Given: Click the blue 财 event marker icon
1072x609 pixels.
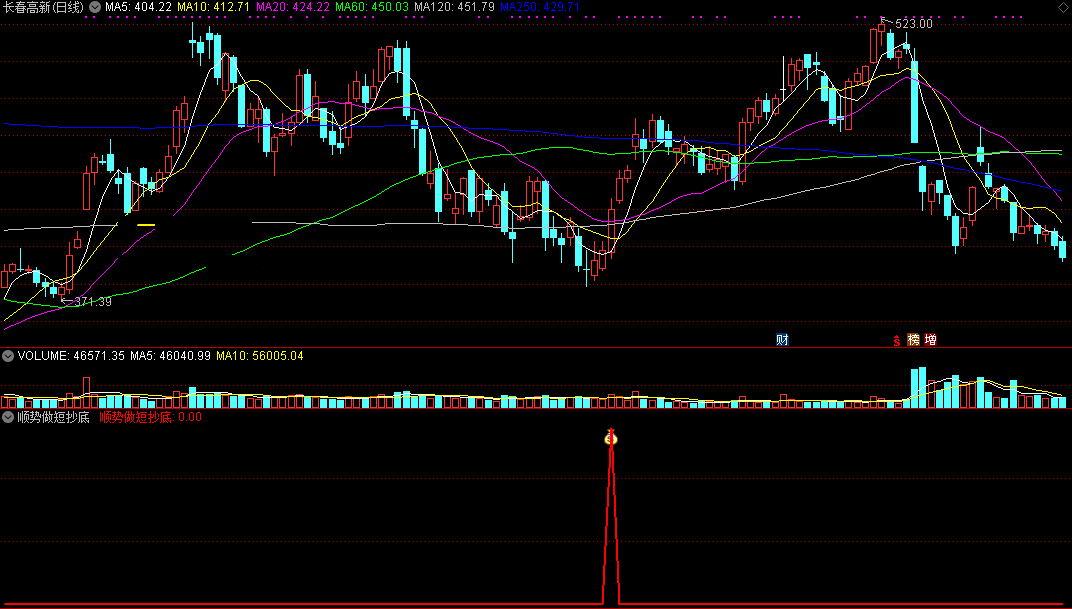Looking at the screenshot, I should coord(782,340).
